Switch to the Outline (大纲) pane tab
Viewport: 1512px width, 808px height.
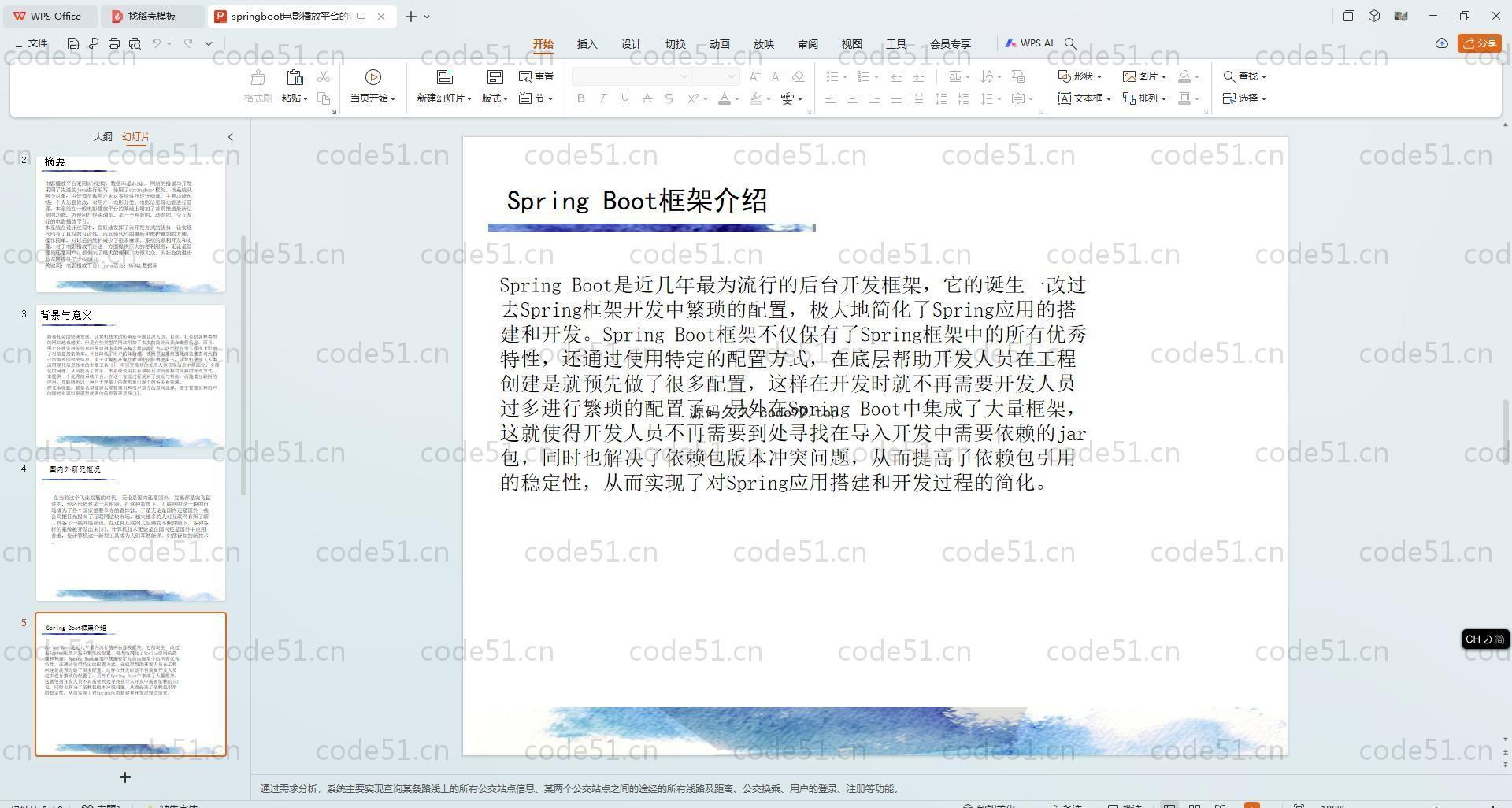pos(102,137)
